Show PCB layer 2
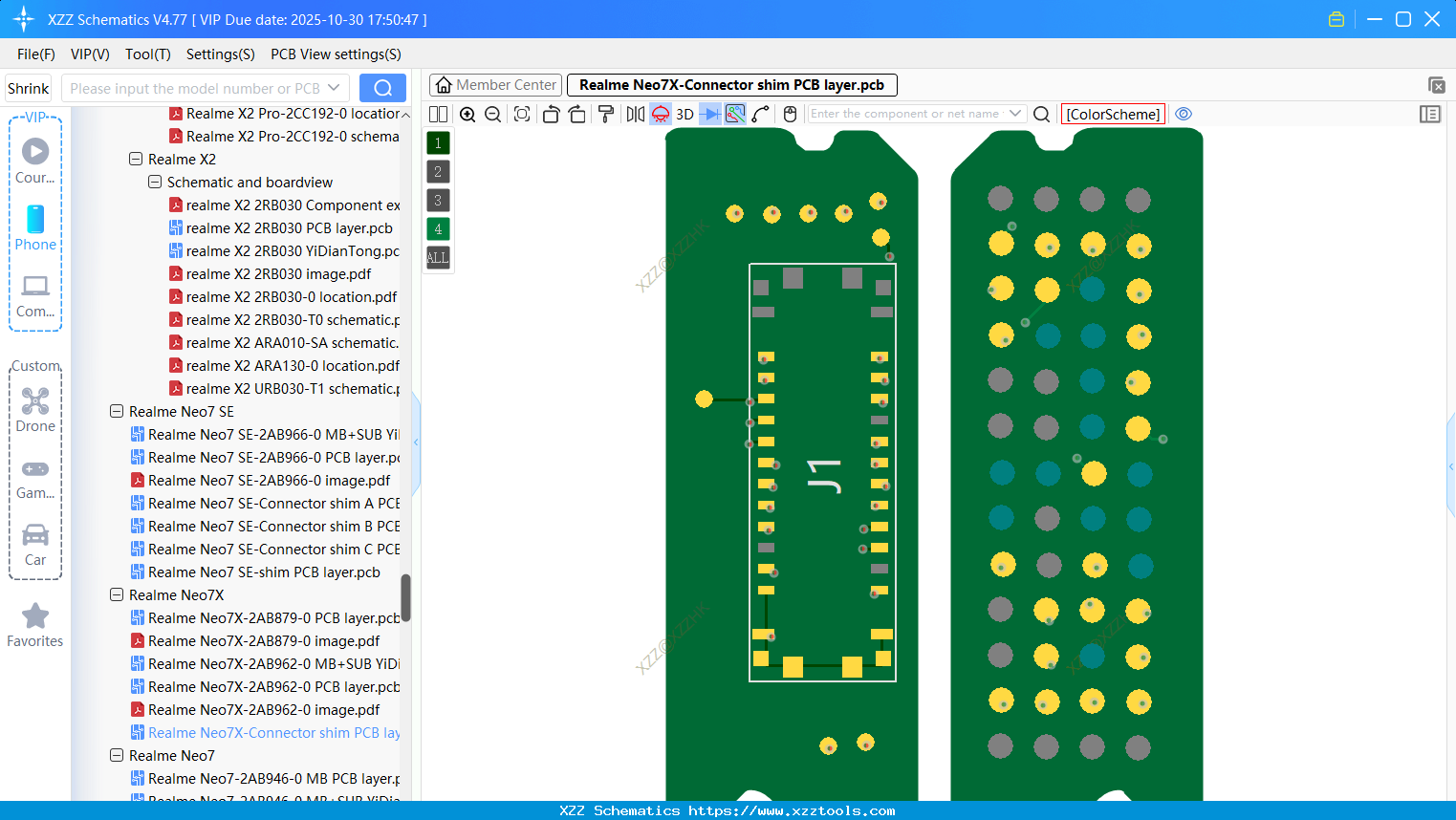1456x820 pixels. tap(438, 172)
